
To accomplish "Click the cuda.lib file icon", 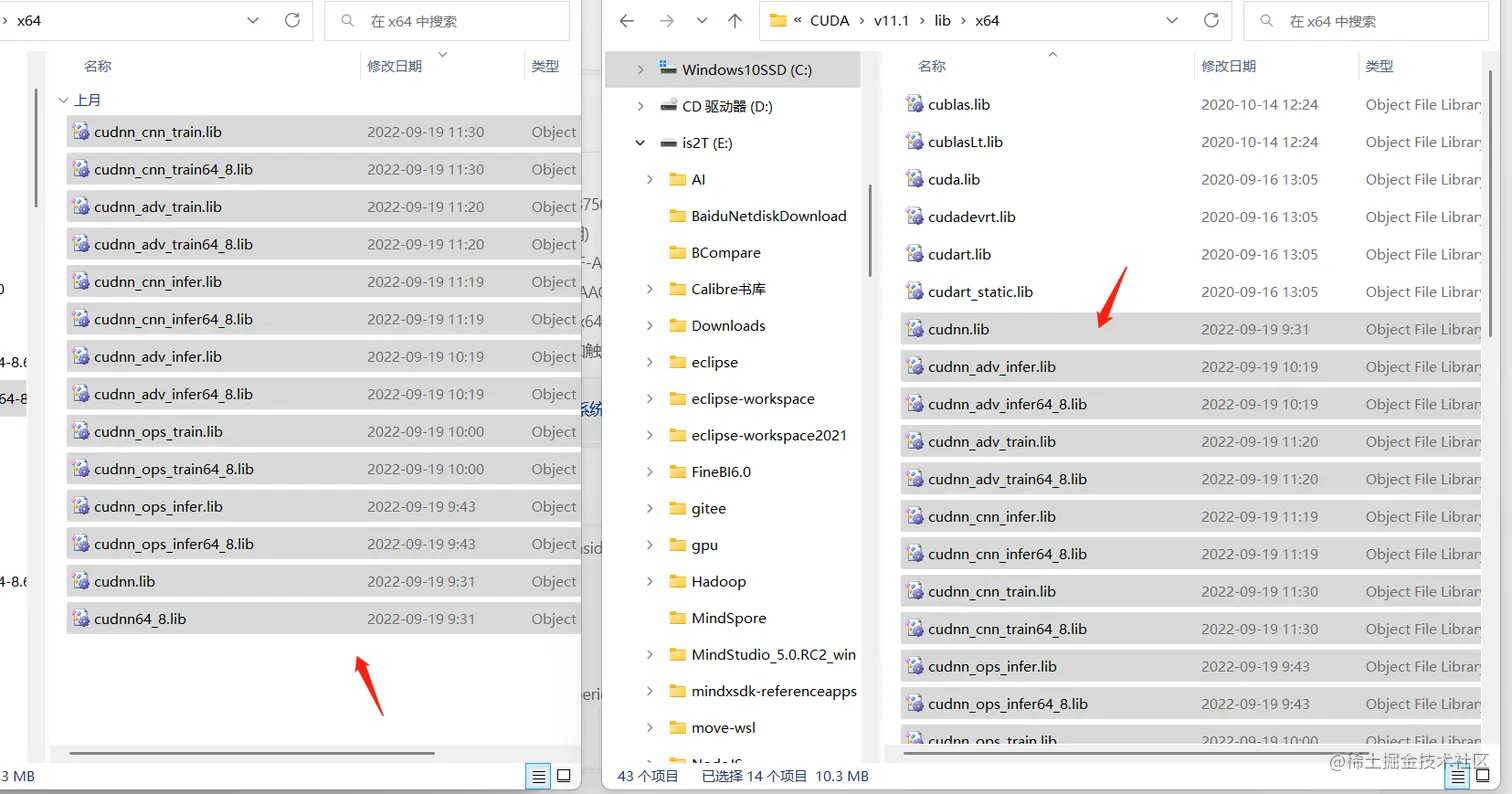I will pos(914,179).
